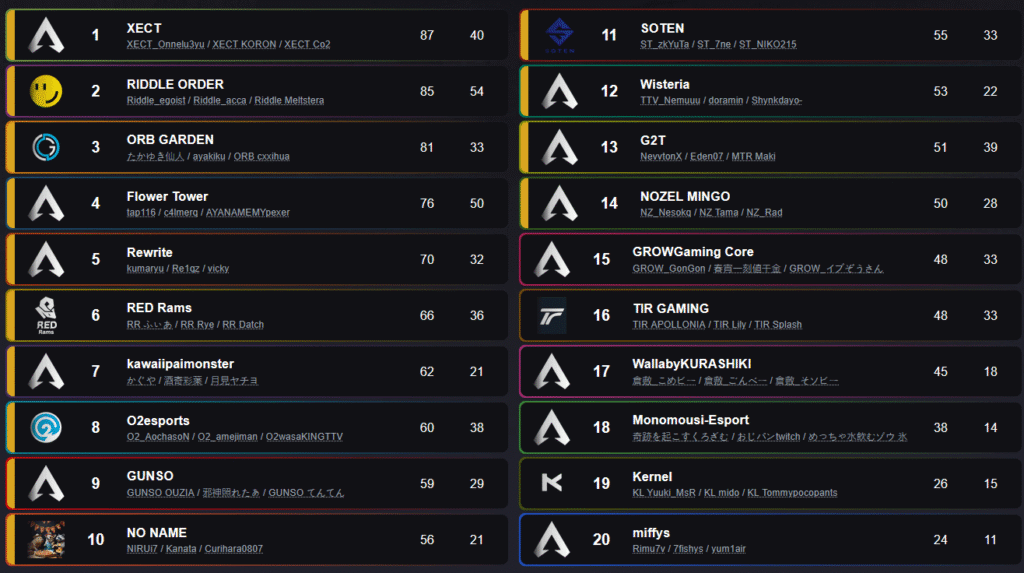Click the Kernel K logo
Viewport: 1024px width, 573px height.
tap(552, 483)
